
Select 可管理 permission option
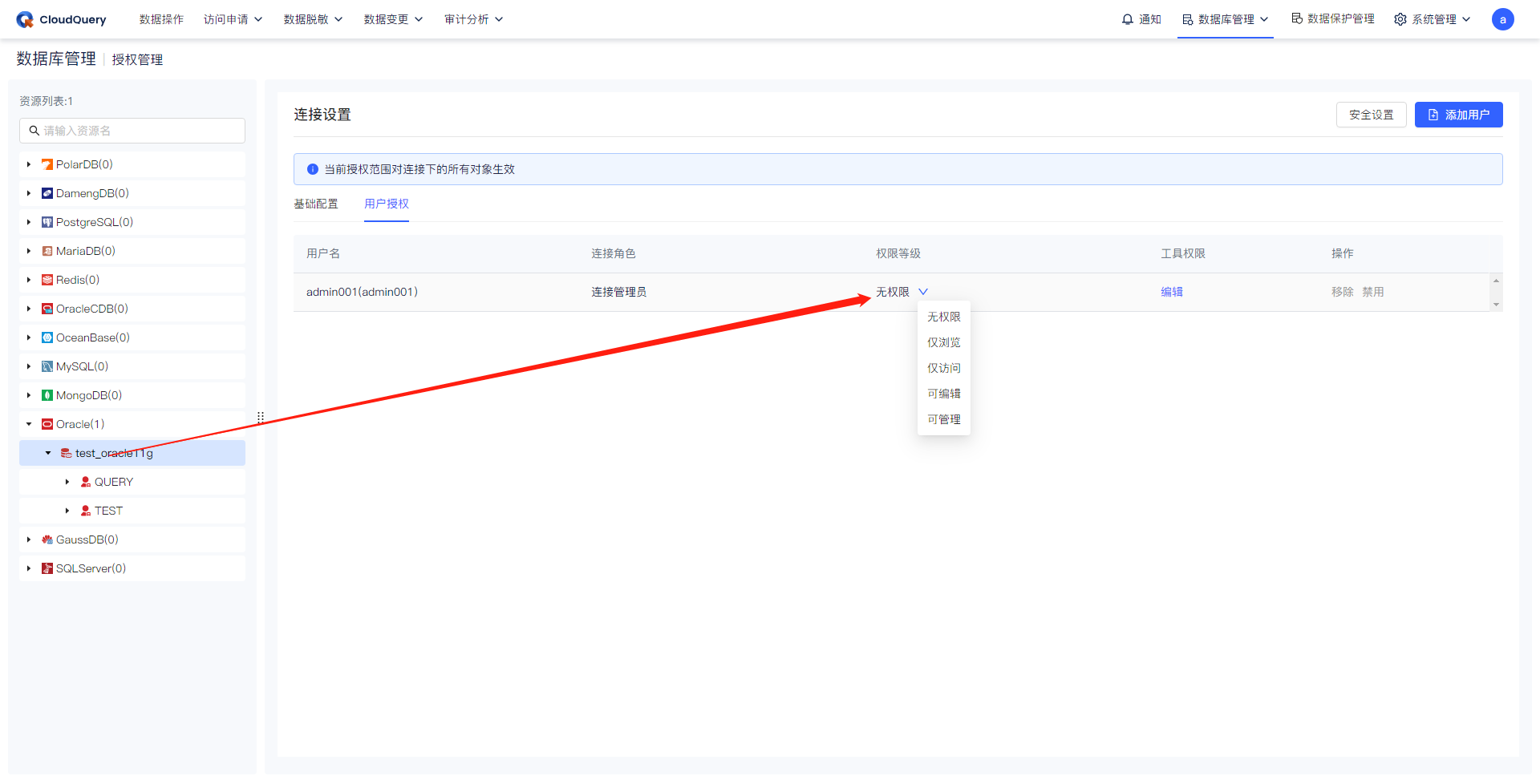tap(944, 419)
